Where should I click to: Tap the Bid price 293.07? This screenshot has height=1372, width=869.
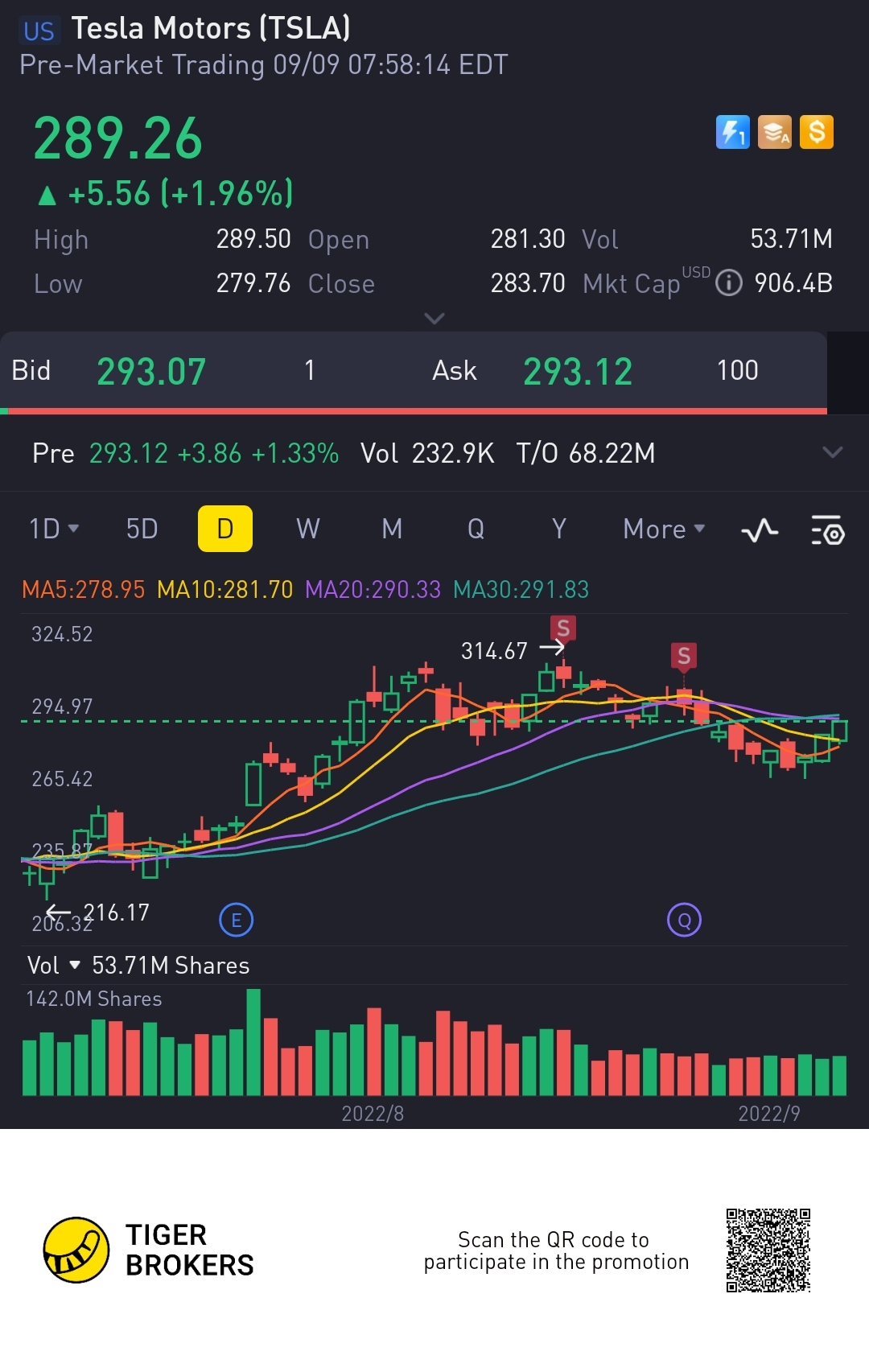coord(151,372)
